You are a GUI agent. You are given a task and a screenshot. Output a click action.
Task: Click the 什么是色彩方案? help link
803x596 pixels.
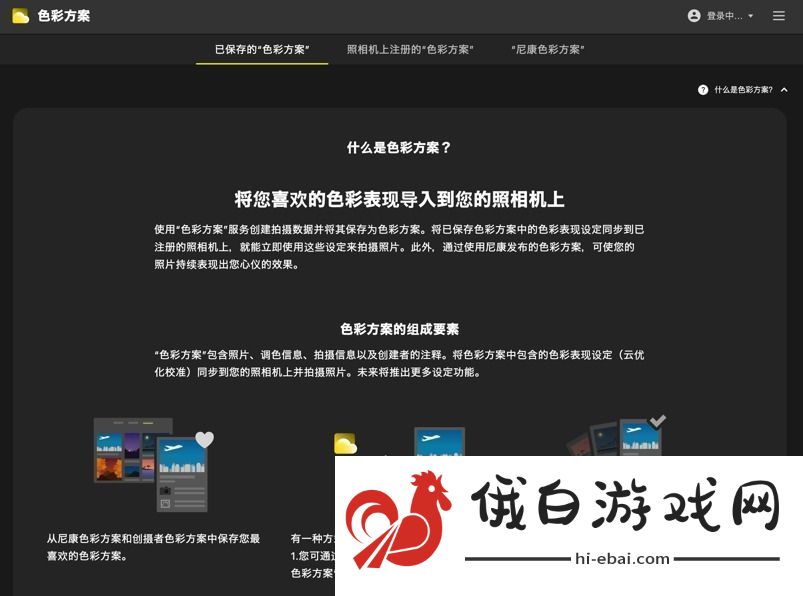pos(743,90)
